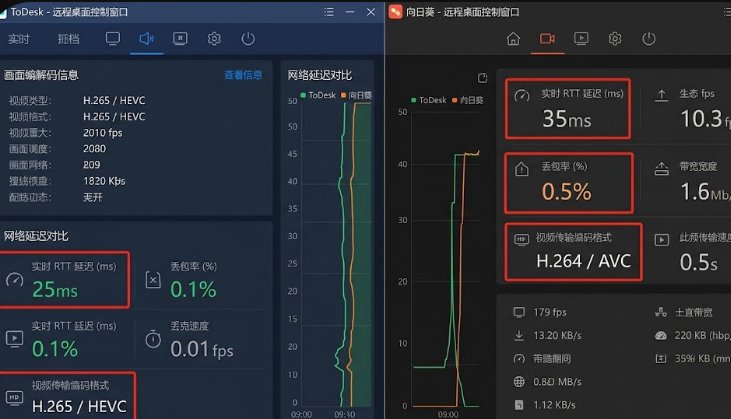
Task: Click the 1820 Kbs value in codec info
Action: click(104, 181)
